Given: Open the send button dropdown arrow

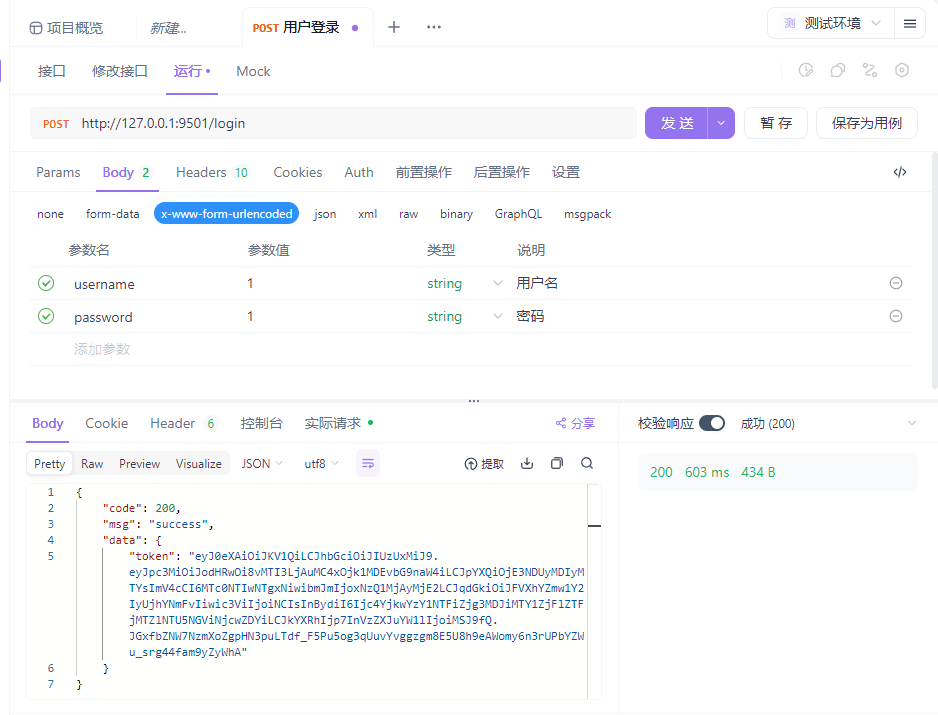Looking at the screenshot, I should 721,123.
